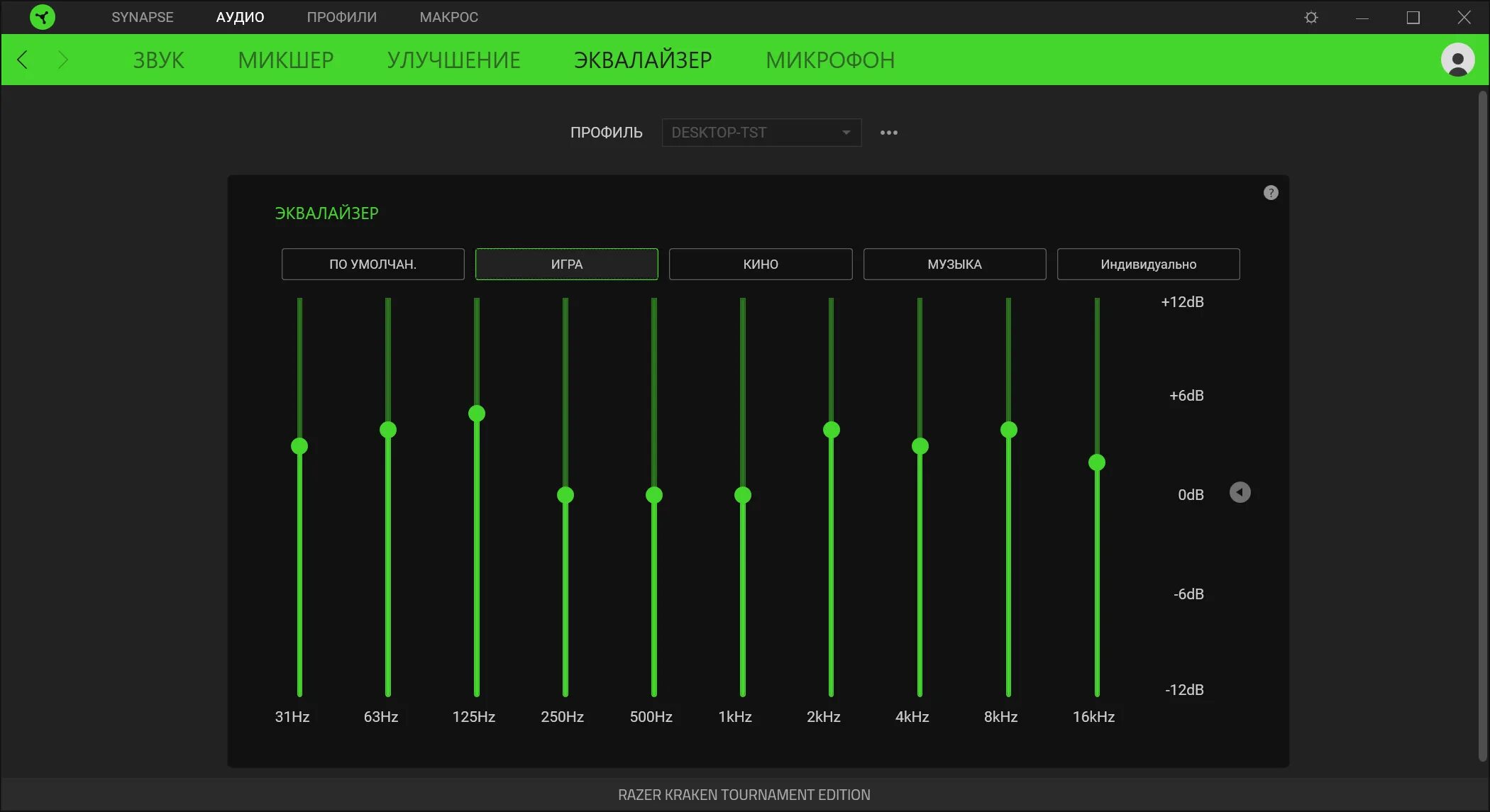Click the 250Hz slider handle

[565, 495]
